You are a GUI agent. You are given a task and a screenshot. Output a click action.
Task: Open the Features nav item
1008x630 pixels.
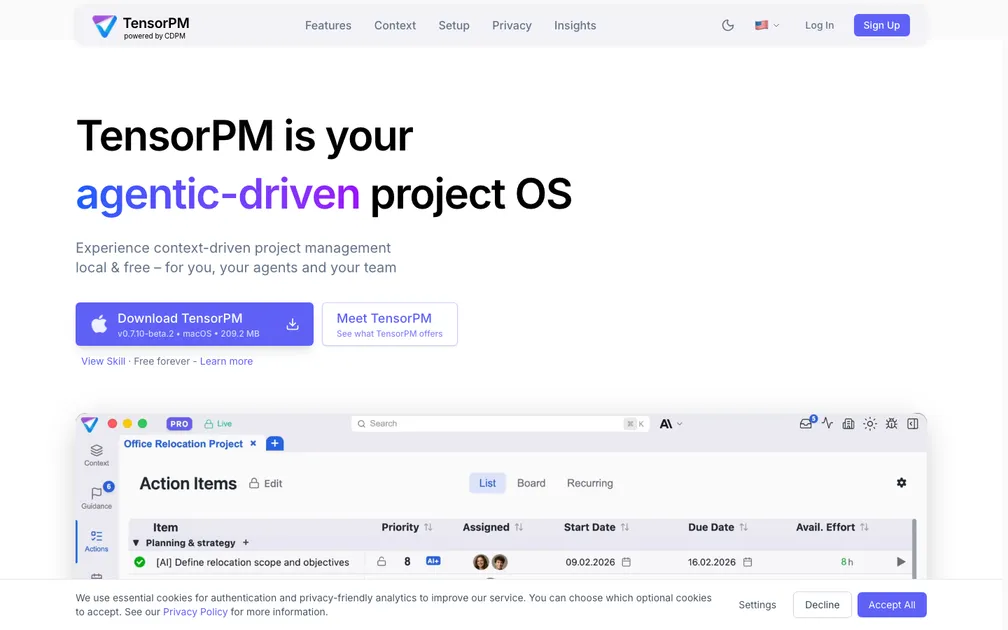(328, 25)
